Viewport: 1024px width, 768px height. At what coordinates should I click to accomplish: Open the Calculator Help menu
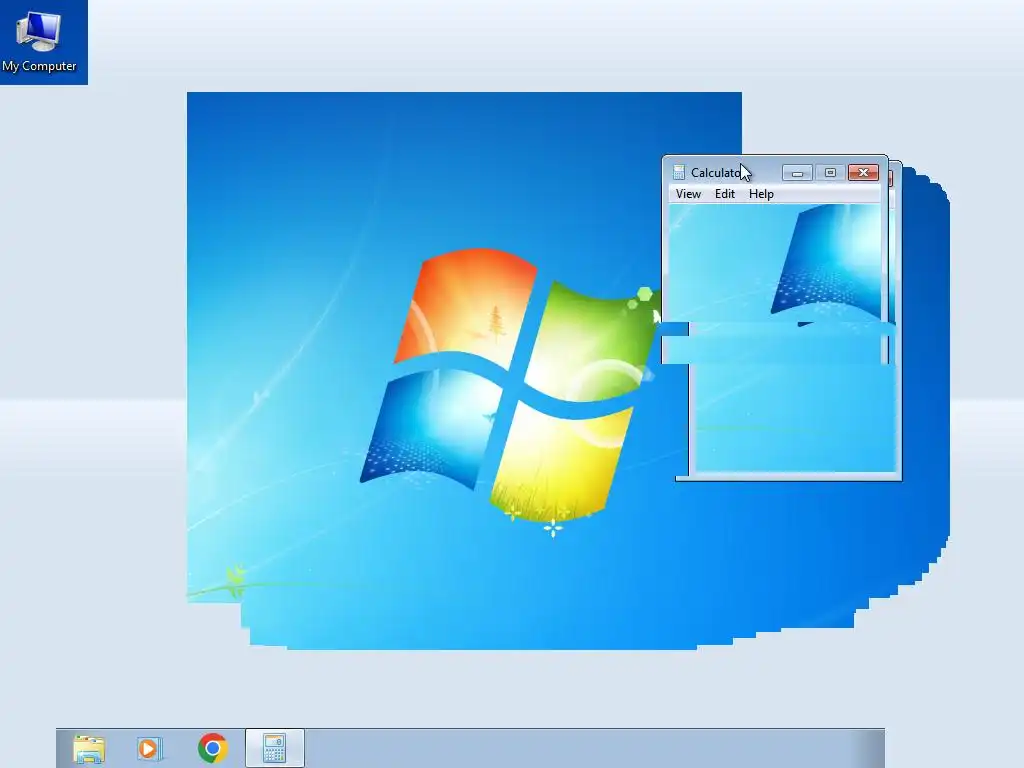(761, 194)
